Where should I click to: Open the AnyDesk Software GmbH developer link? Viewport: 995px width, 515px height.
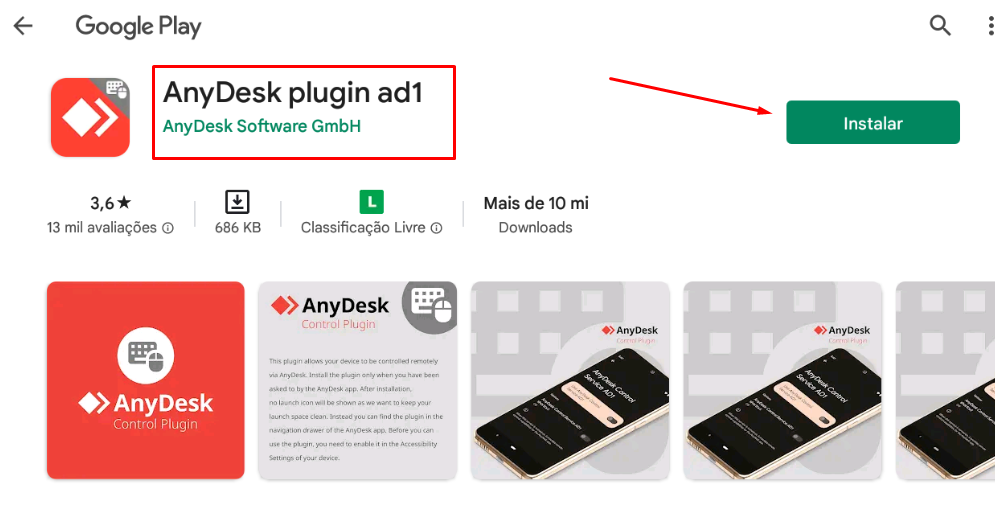(261, 126)
